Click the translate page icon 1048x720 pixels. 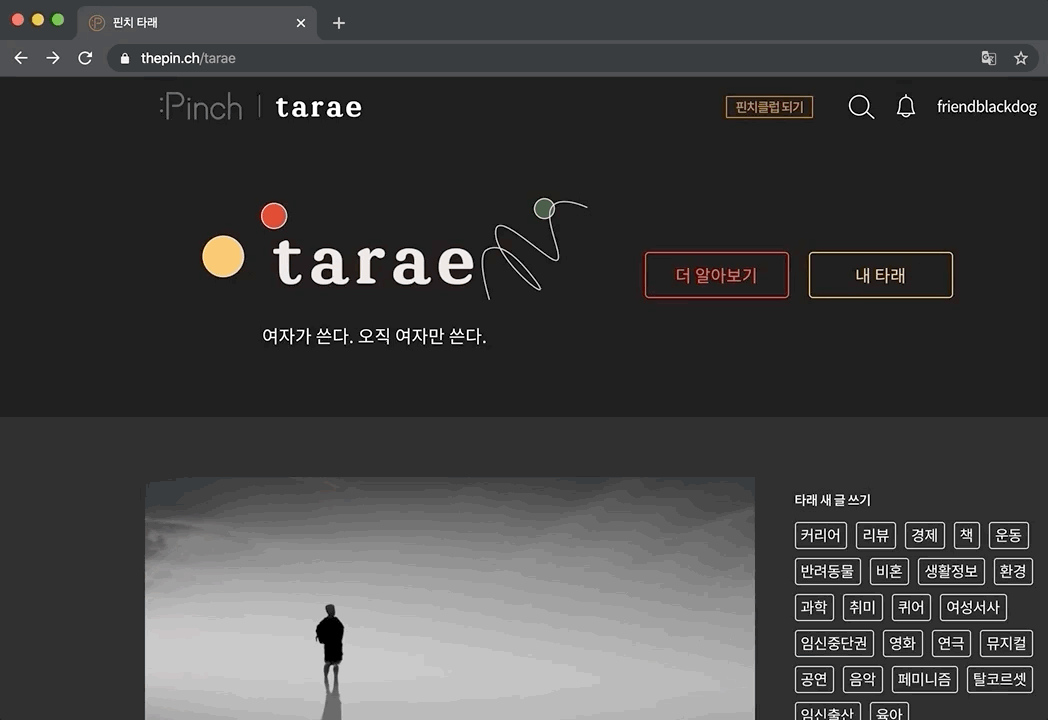[x=989, y=58]
